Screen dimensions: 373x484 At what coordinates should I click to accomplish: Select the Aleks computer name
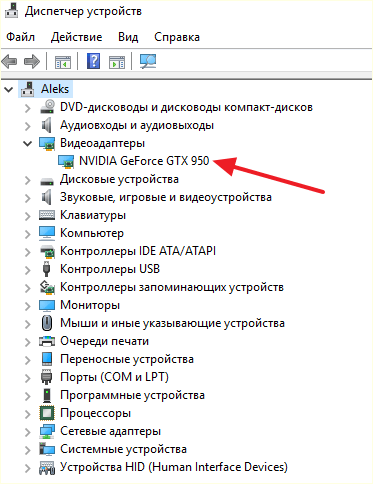click(x=55, y=89)
